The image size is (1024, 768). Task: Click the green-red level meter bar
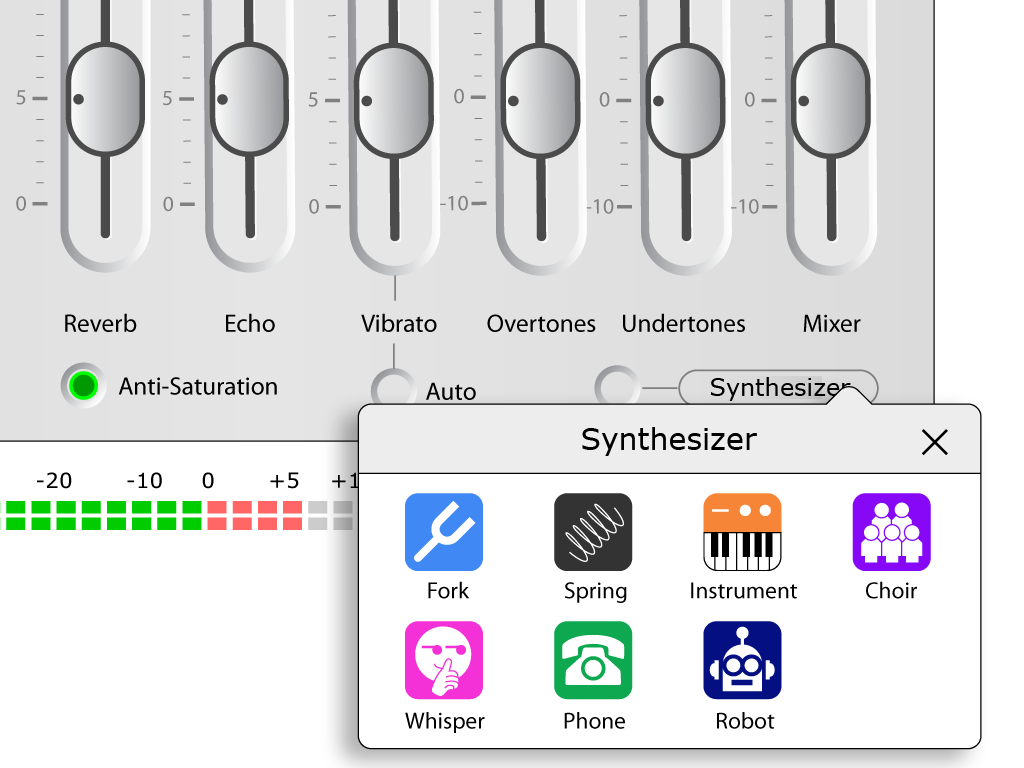coord(178,515)
